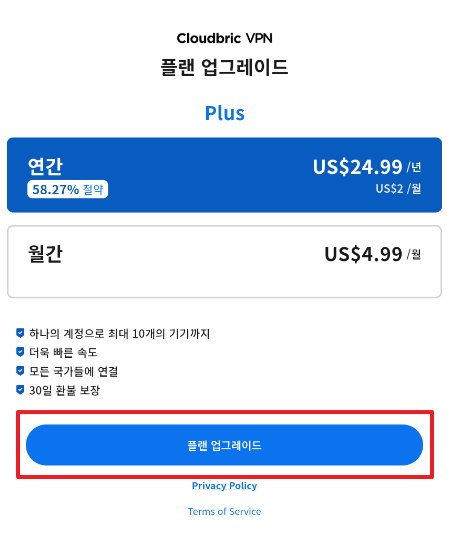
Task: Click the Plus plan heading
Action: (x=225, y=113)
